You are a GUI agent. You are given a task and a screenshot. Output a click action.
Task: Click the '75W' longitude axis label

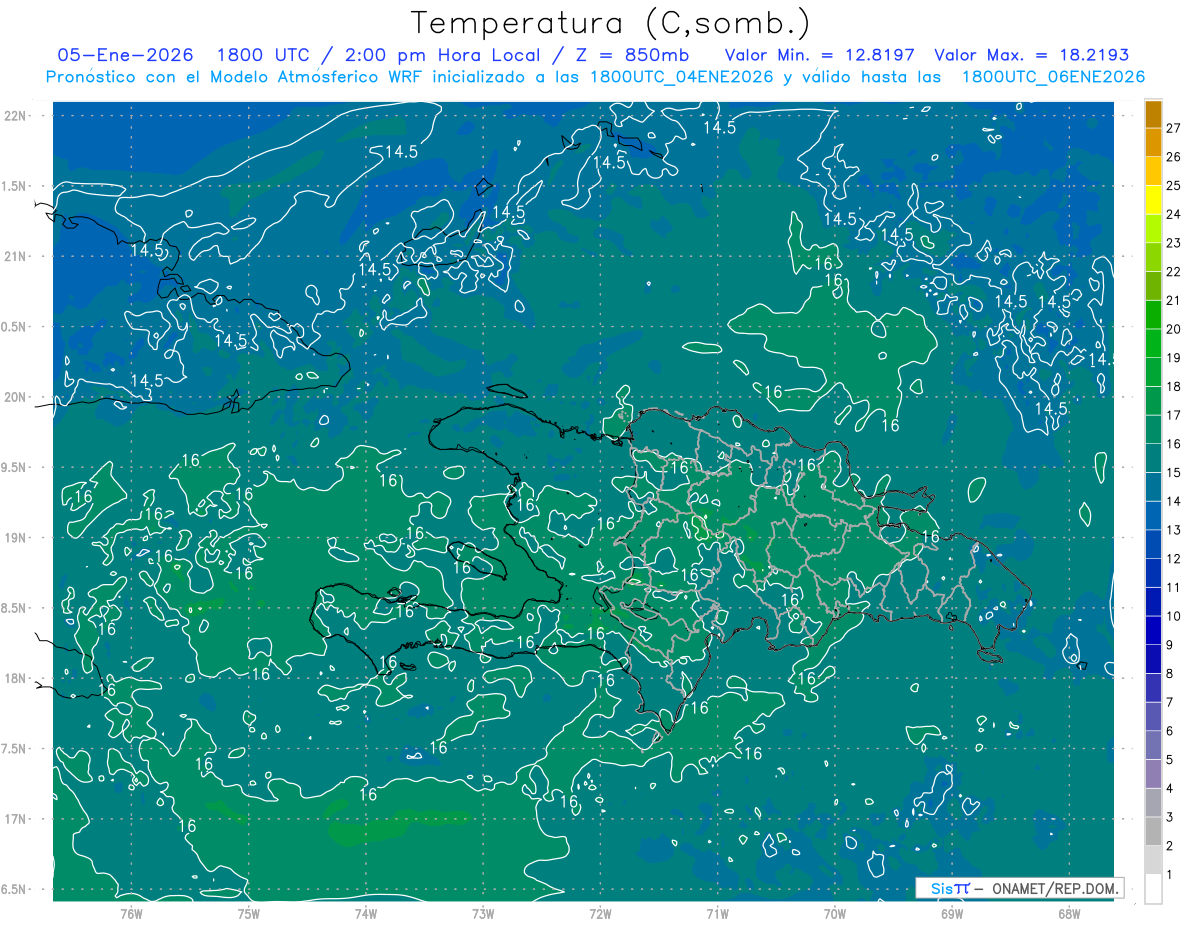point(248,913)
